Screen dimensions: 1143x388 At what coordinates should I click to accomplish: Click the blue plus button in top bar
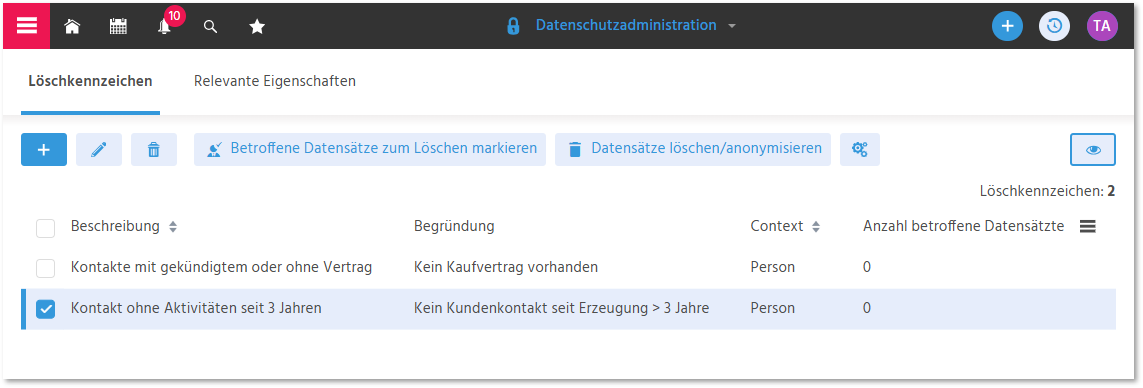[x=1007, y=26]
